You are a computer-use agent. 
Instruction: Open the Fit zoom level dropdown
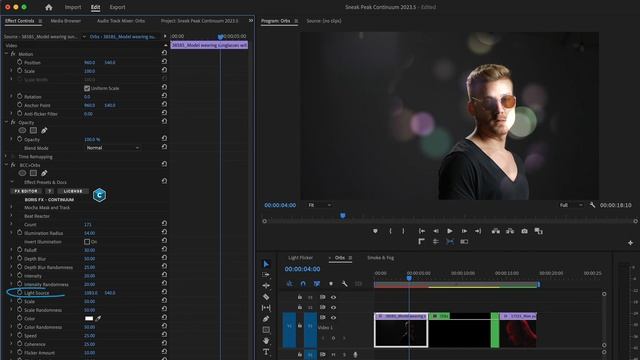[x=319, y=205]
